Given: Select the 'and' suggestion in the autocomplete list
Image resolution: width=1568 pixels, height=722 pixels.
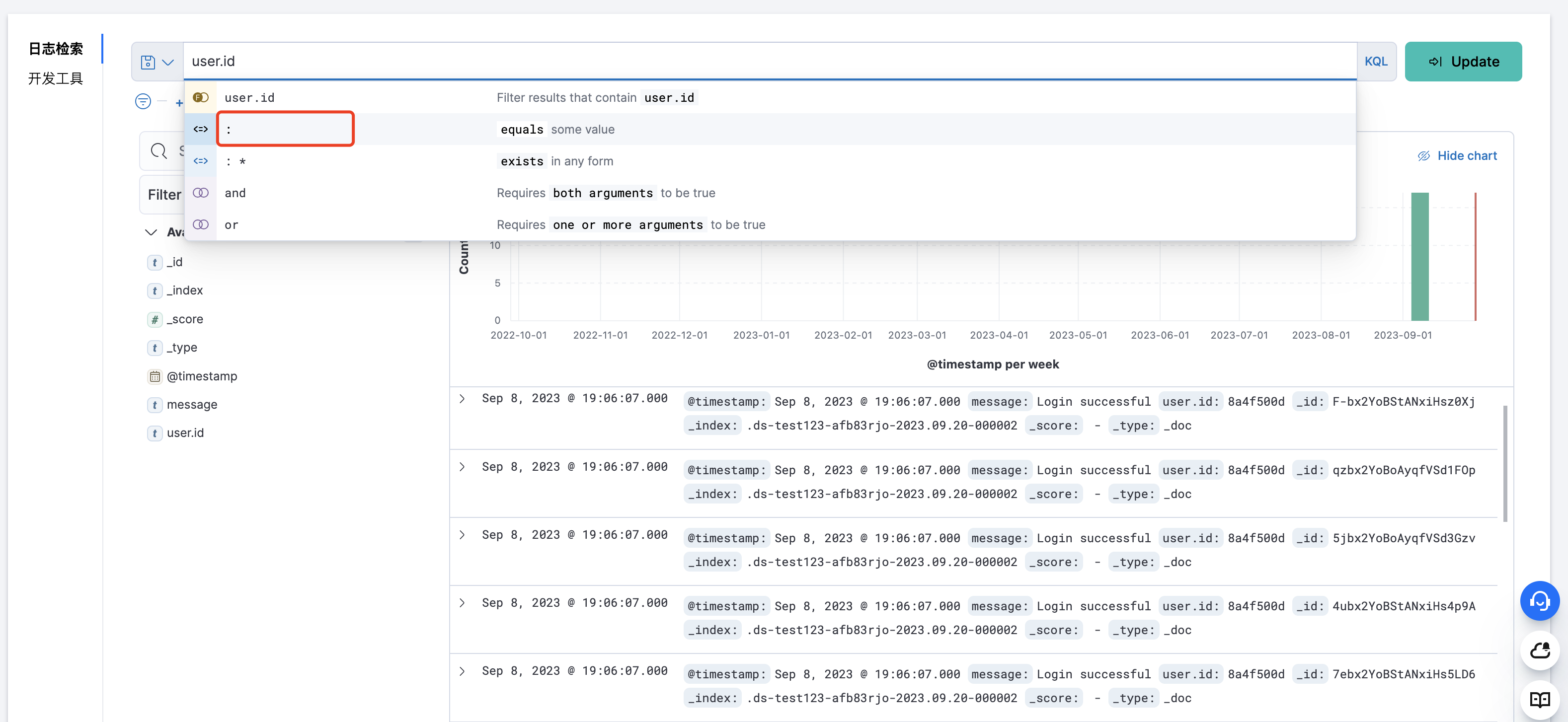Looking at the screenshot, I should point(235,193).
